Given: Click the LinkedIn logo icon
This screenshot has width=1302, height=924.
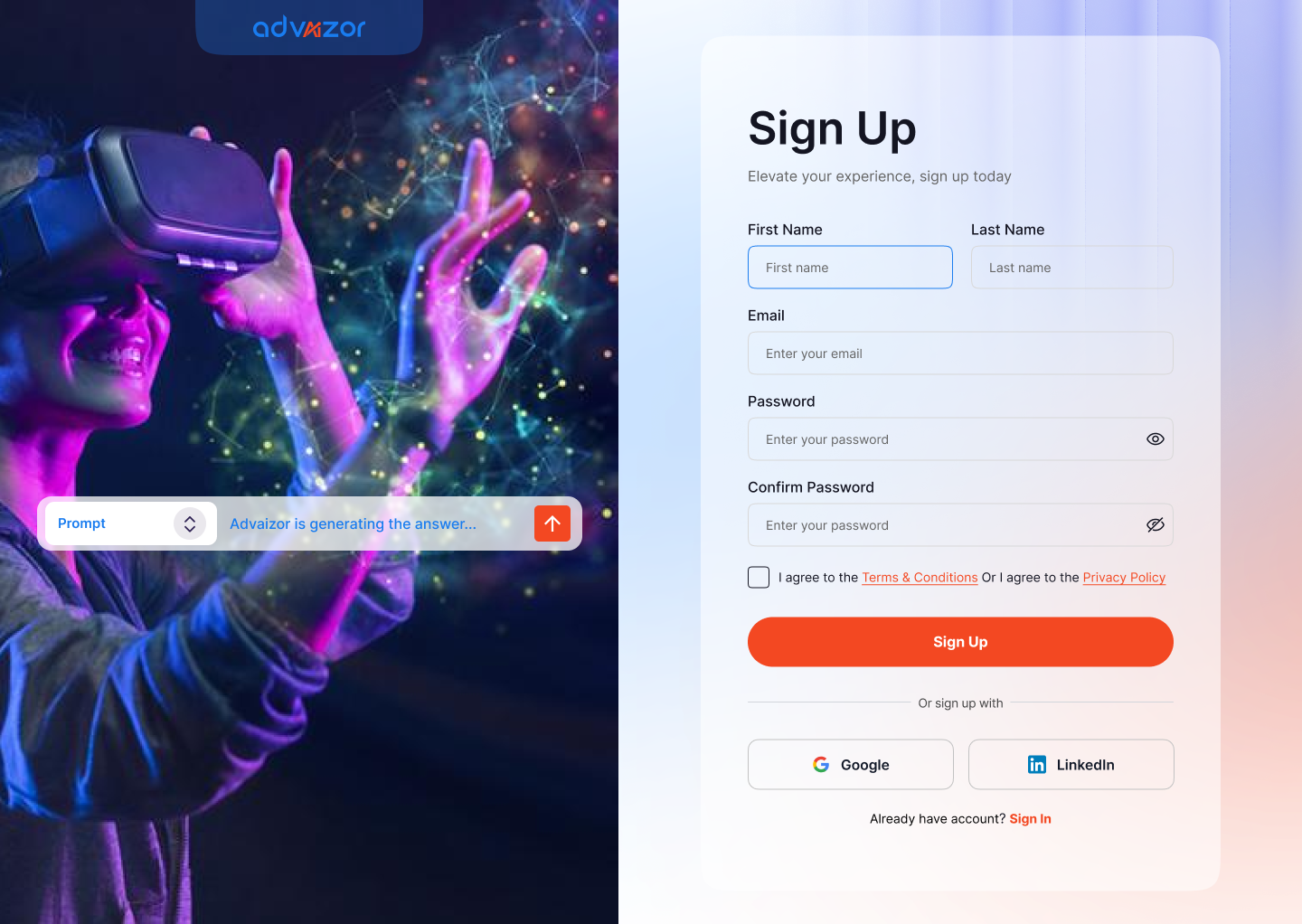Looking at the screenshot, I should coord(1037,765).
